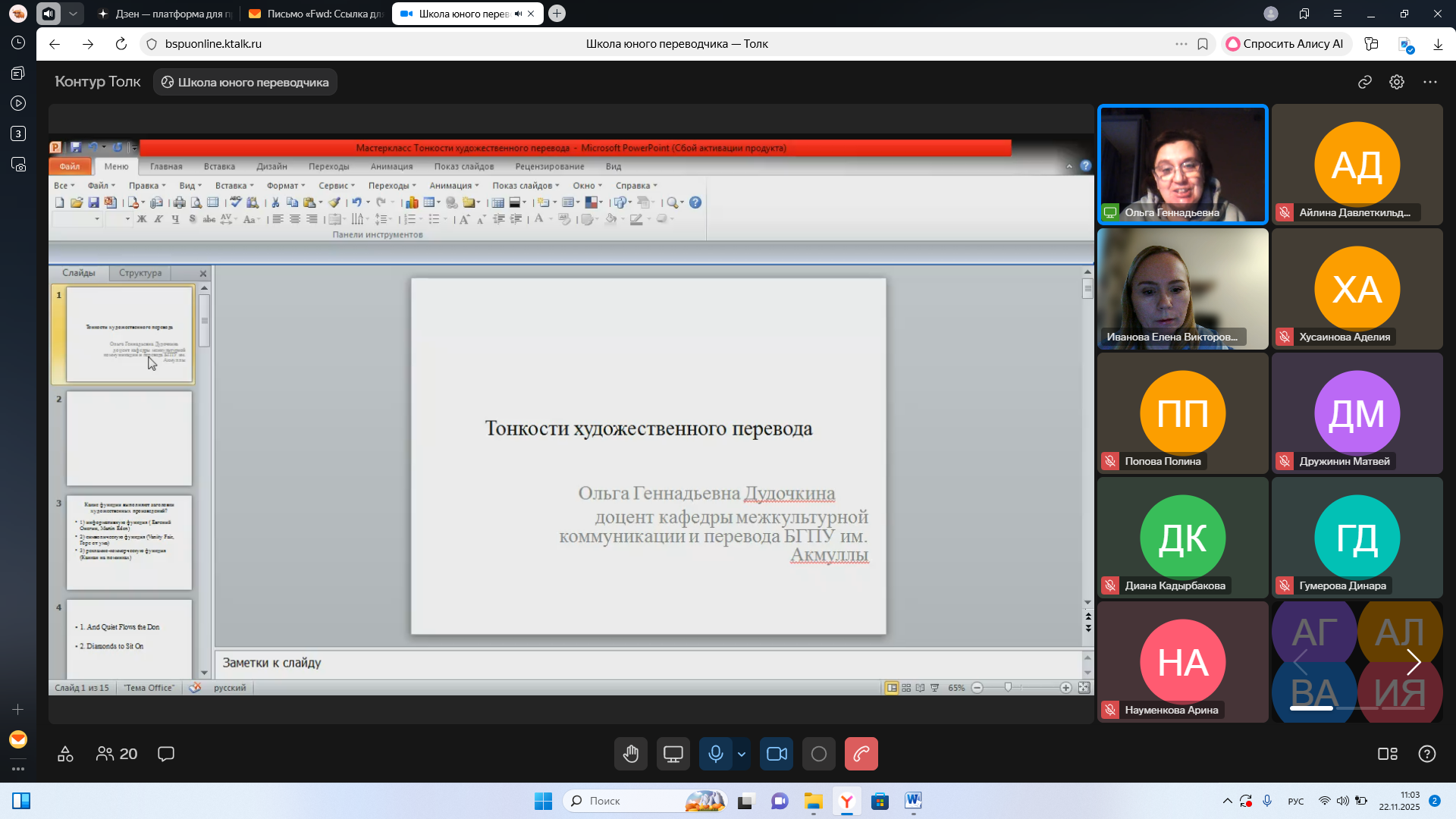Viewport: 1456px width, 819px height.
Task: Switch to Дзен browser tab
Action: (x=165, y=14)
